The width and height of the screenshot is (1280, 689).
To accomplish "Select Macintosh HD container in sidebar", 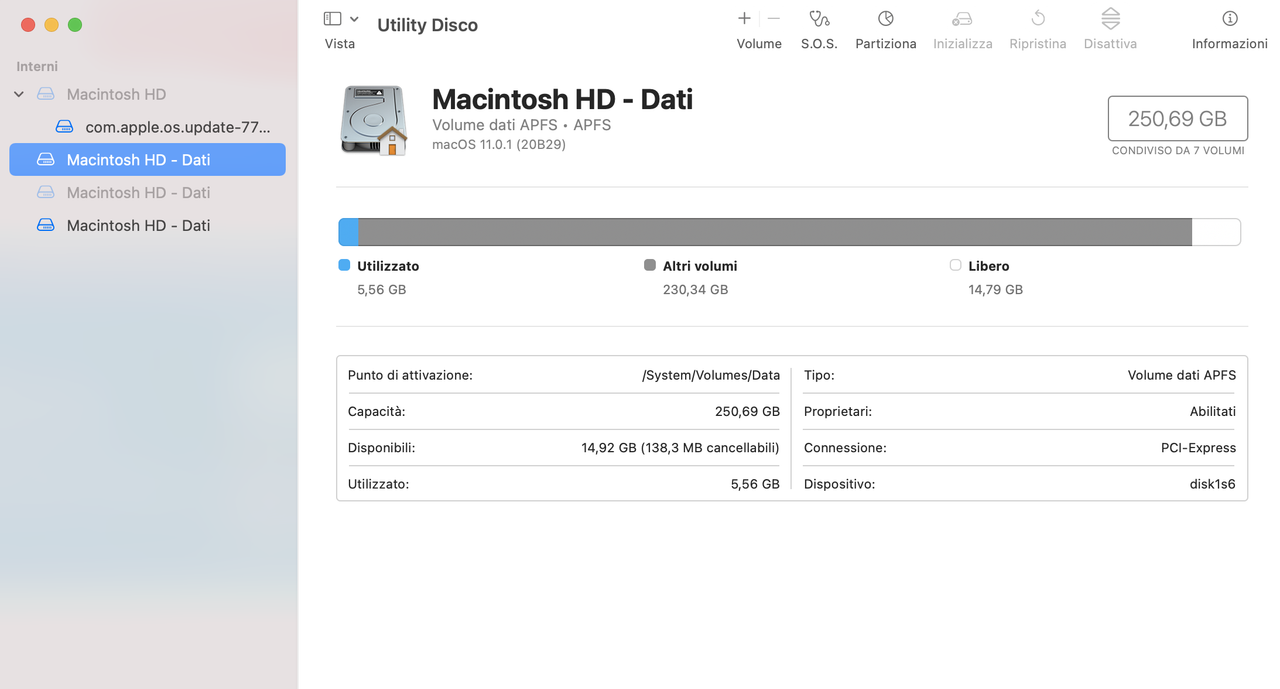I will [147, 94].
